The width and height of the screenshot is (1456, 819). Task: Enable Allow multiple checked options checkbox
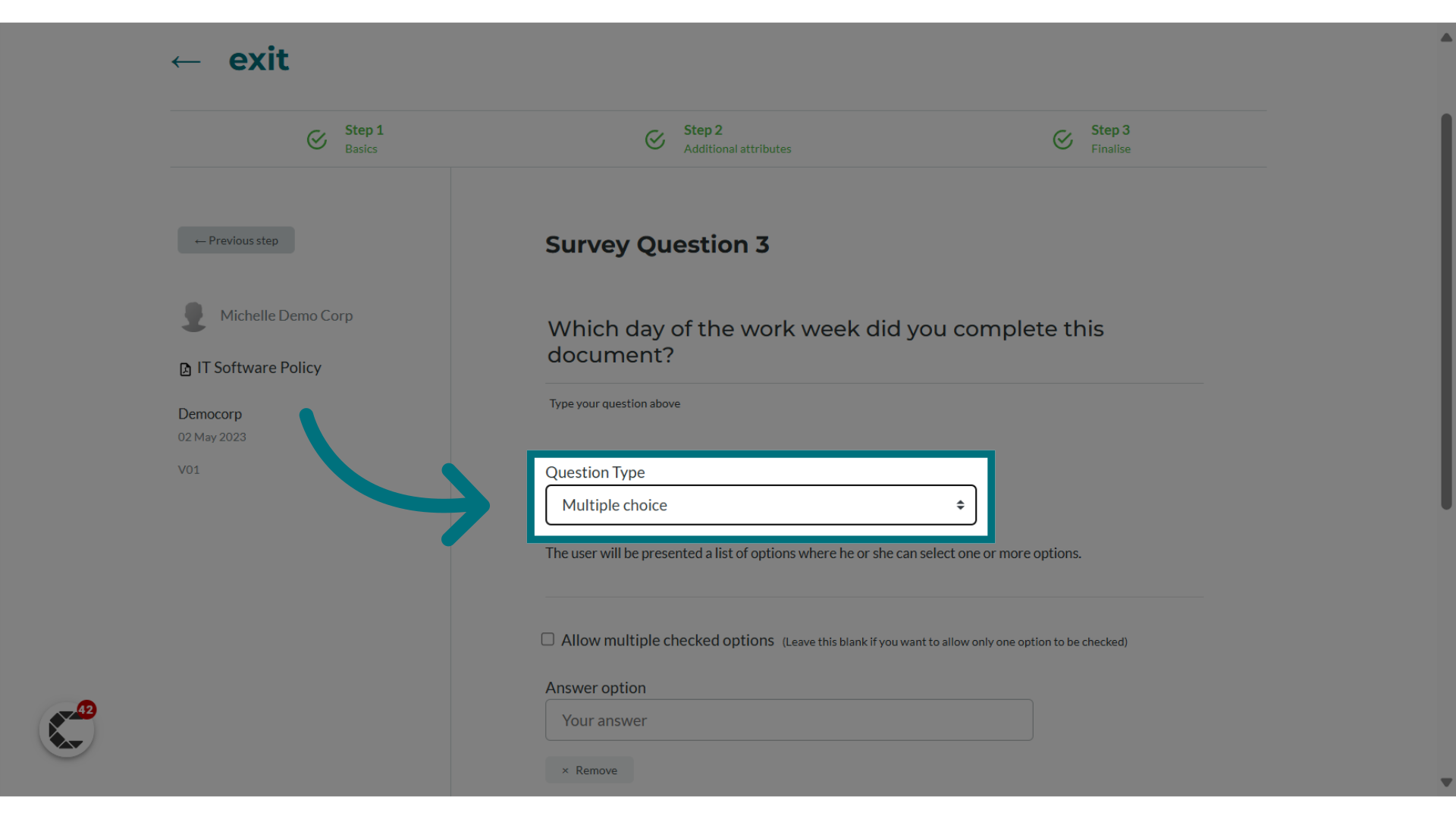pyautogui.click(x=549, y=639)
